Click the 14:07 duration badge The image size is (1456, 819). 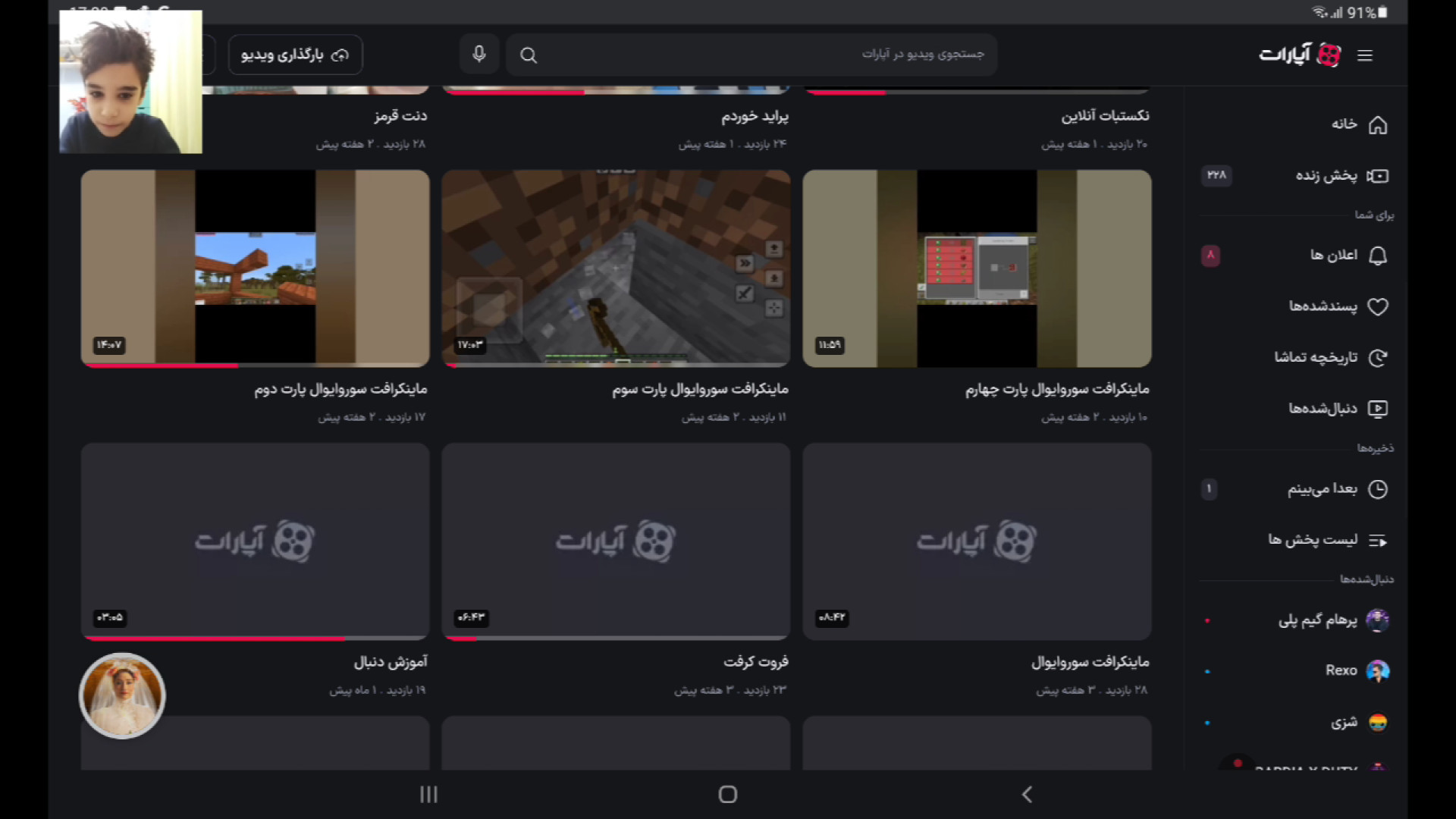tap(109, 345)
